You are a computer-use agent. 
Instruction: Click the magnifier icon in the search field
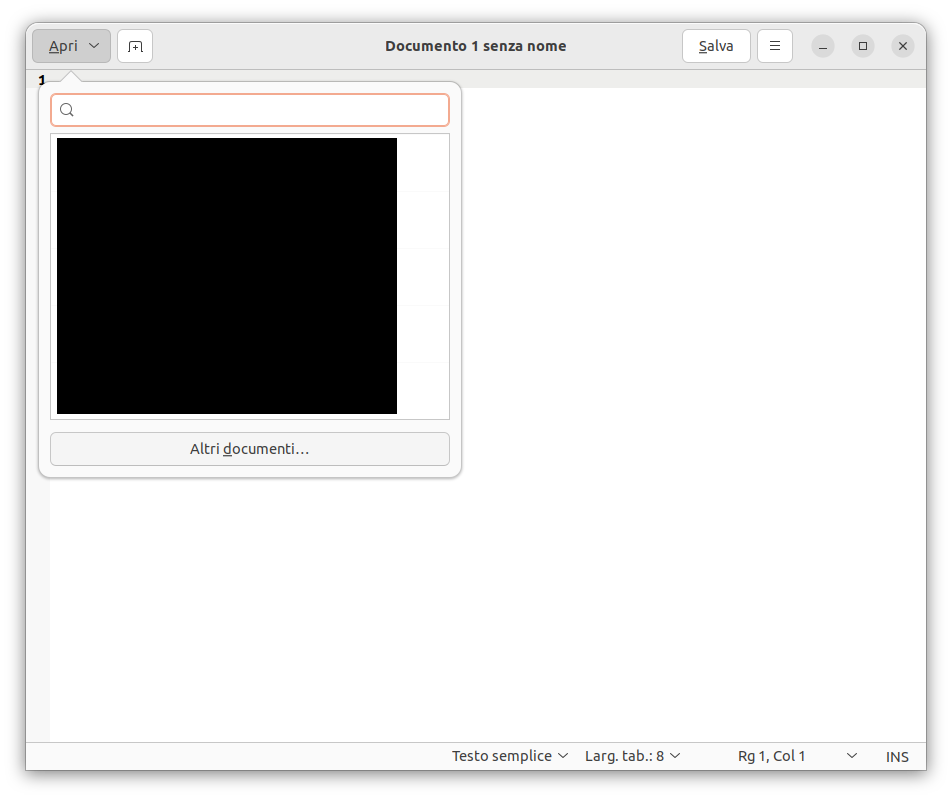67,110
